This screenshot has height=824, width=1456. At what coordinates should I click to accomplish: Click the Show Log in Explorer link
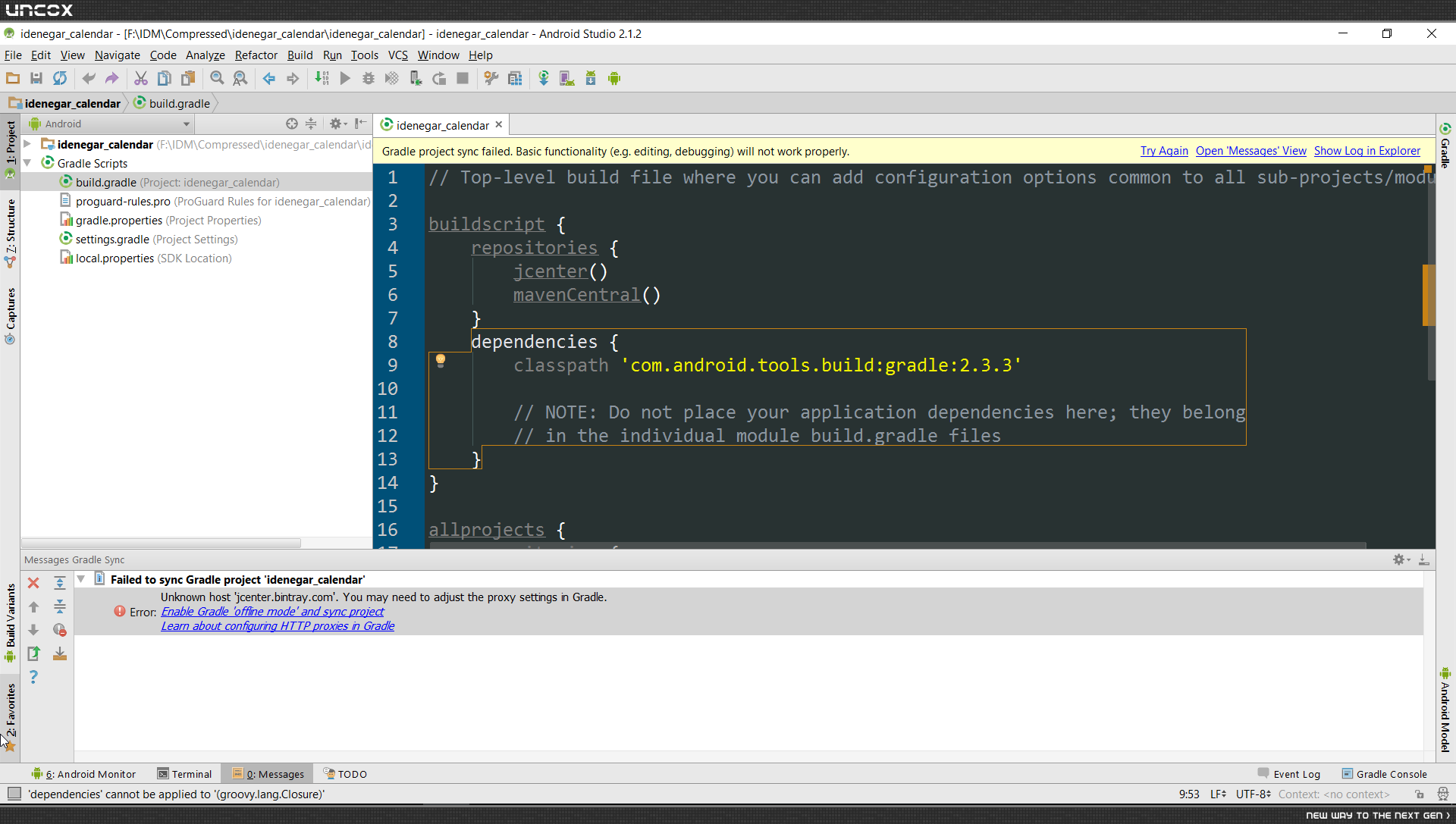coord(1367,151)
